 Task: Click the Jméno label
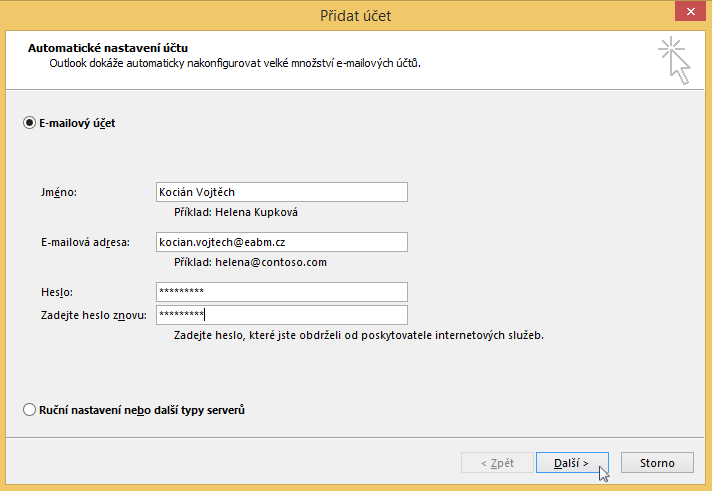click(59, 192)
